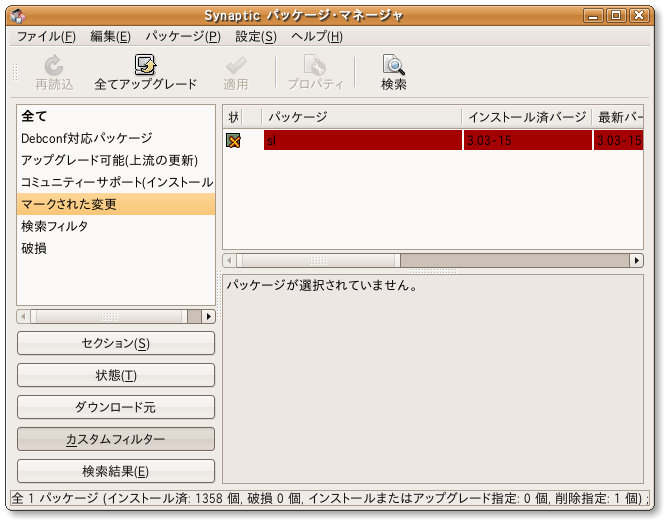This screenshot has width=664, height=520.
Task: Maximize the Synaptic window
Action: [616, 16]
